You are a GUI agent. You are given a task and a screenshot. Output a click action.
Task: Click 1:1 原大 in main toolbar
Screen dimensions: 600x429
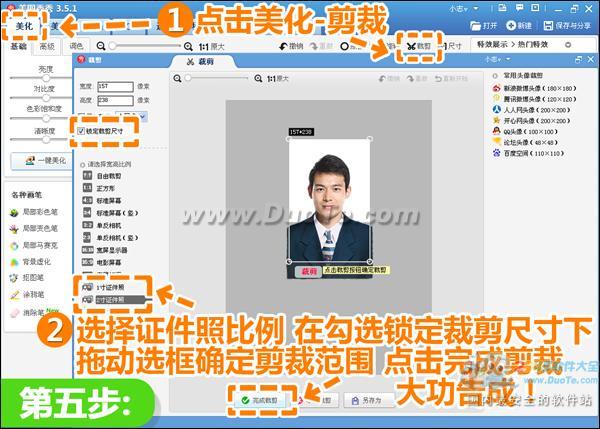211,47
